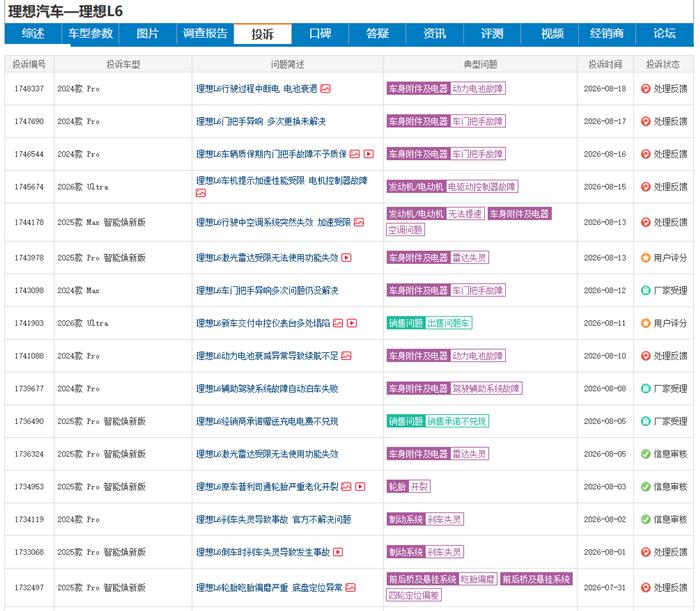Open the 调查报告 tab
Screen dimensions: 700x611
click(x=205, y=34)
